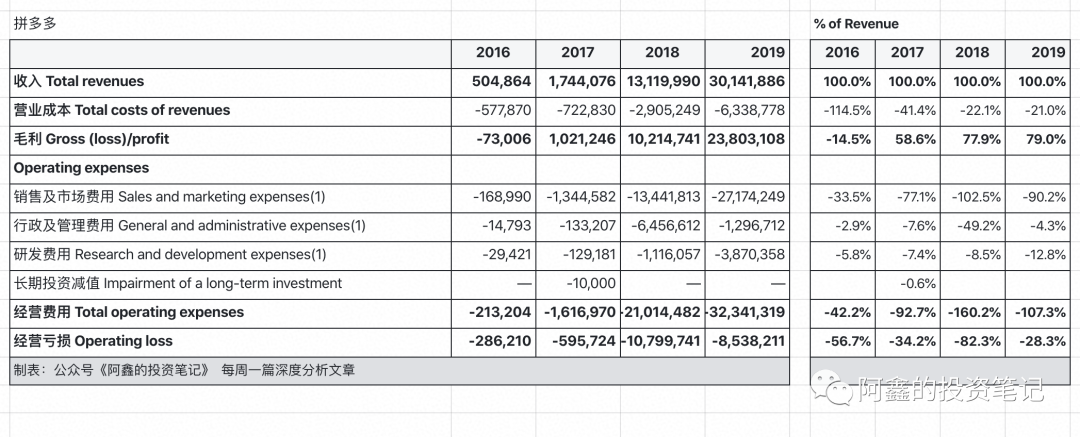Select the footer note 制表：公众号《阿鑫的投资笔记》
This screenshot has height=437, width=1080.
point(184,370)
